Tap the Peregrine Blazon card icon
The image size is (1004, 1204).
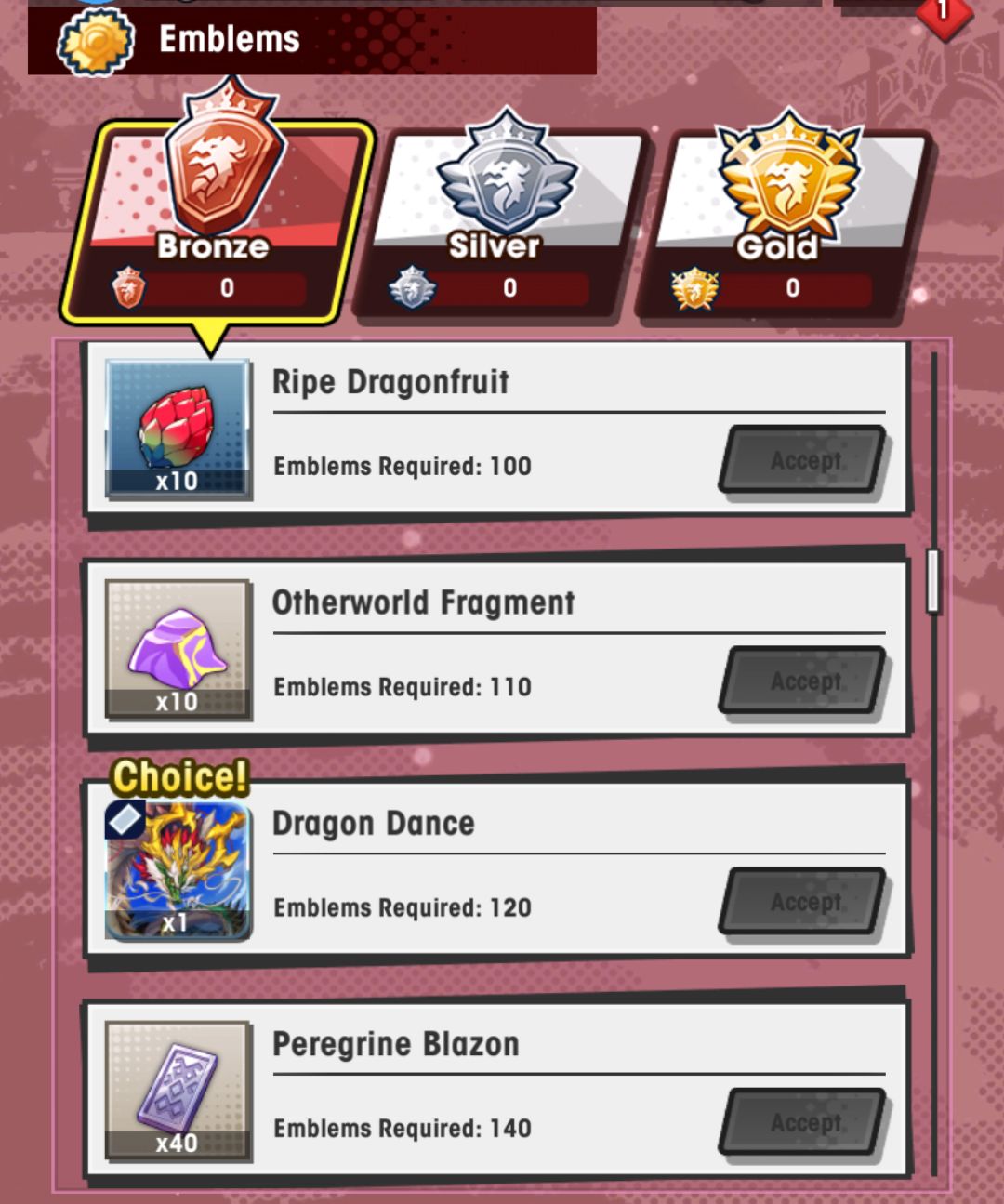click(178, 1091)
